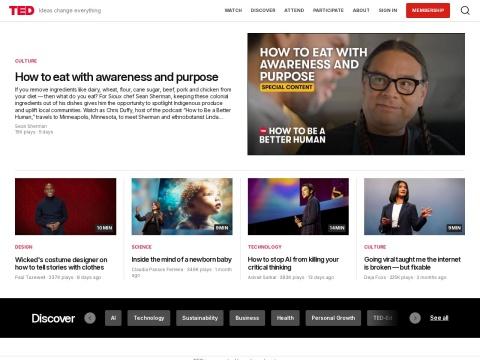Select the Sustainability topic chip
This screenshot has width=480, height=360.
click(x=200, y=318)
